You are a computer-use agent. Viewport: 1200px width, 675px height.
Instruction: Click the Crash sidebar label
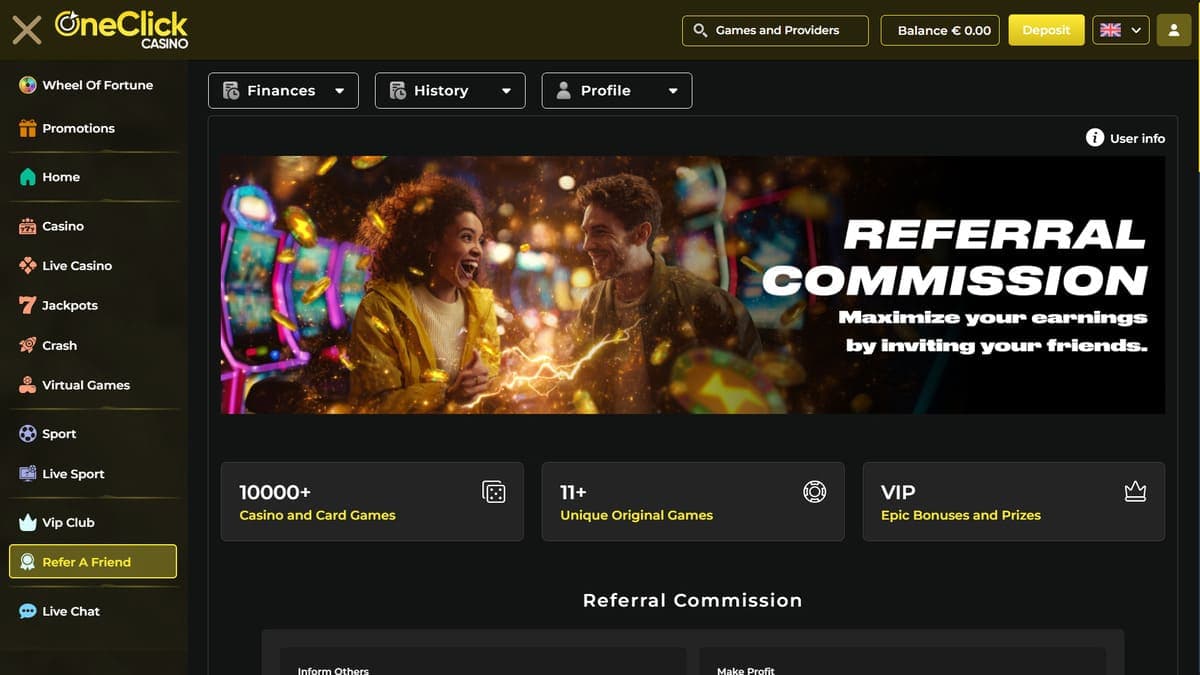pyautogui.click(x=60, y=345)
